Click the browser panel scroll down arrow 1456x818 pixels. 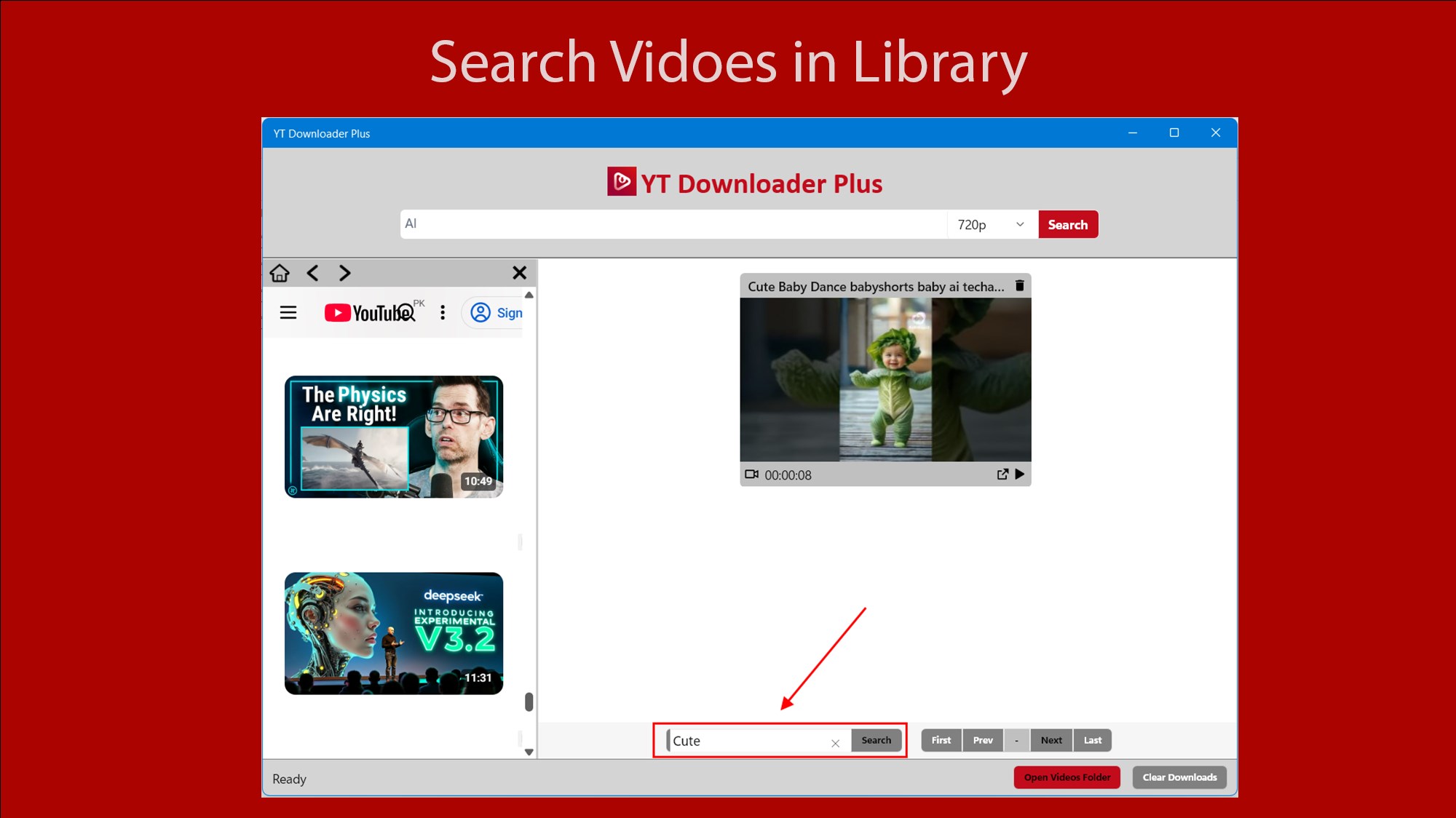tap(529, 752)
